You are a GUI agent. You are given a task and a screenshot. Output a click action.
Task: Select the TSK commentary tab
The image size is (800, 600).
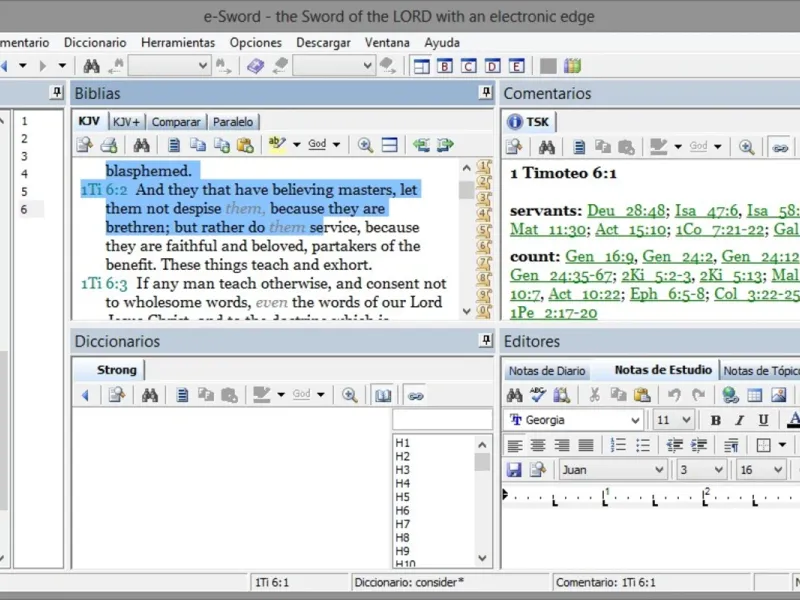point(529,122)
